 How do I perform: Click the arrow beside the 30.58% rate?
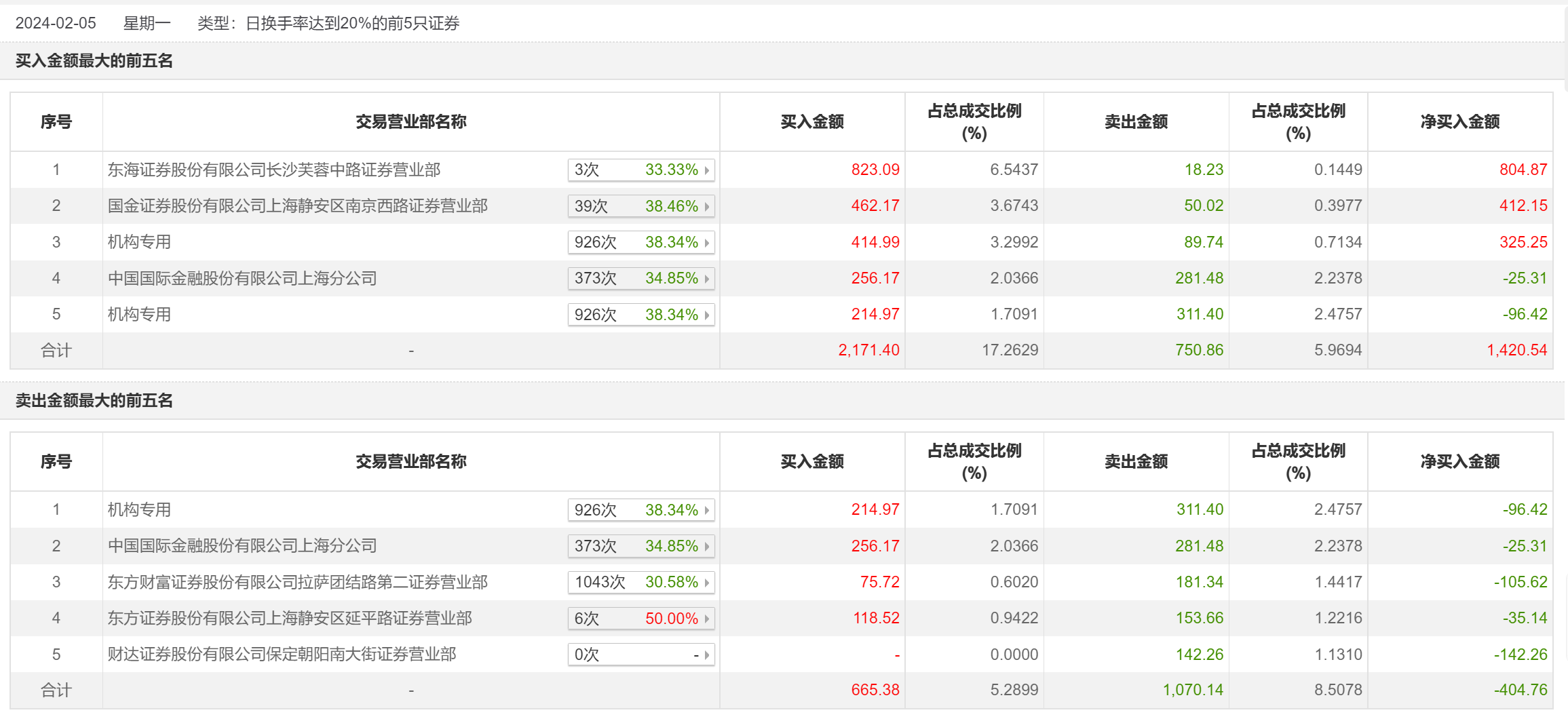tap(706, 583)
